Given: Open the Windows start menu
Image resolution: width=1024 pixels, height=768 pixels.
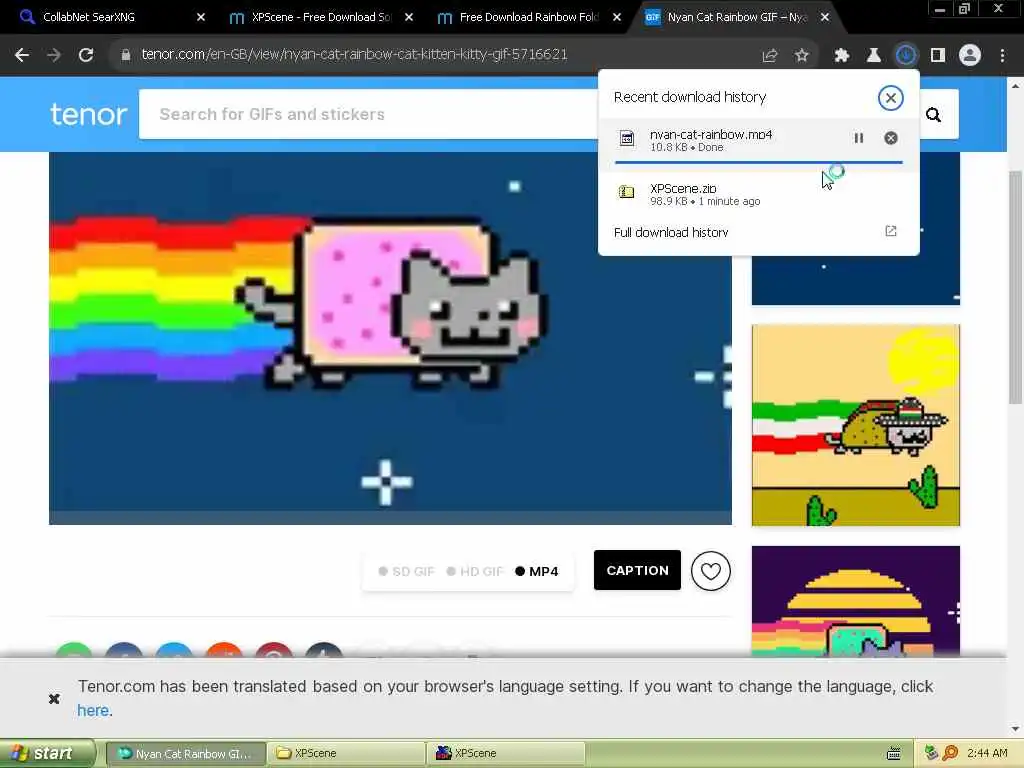Looking at the screenshot, I should point(46,754).
